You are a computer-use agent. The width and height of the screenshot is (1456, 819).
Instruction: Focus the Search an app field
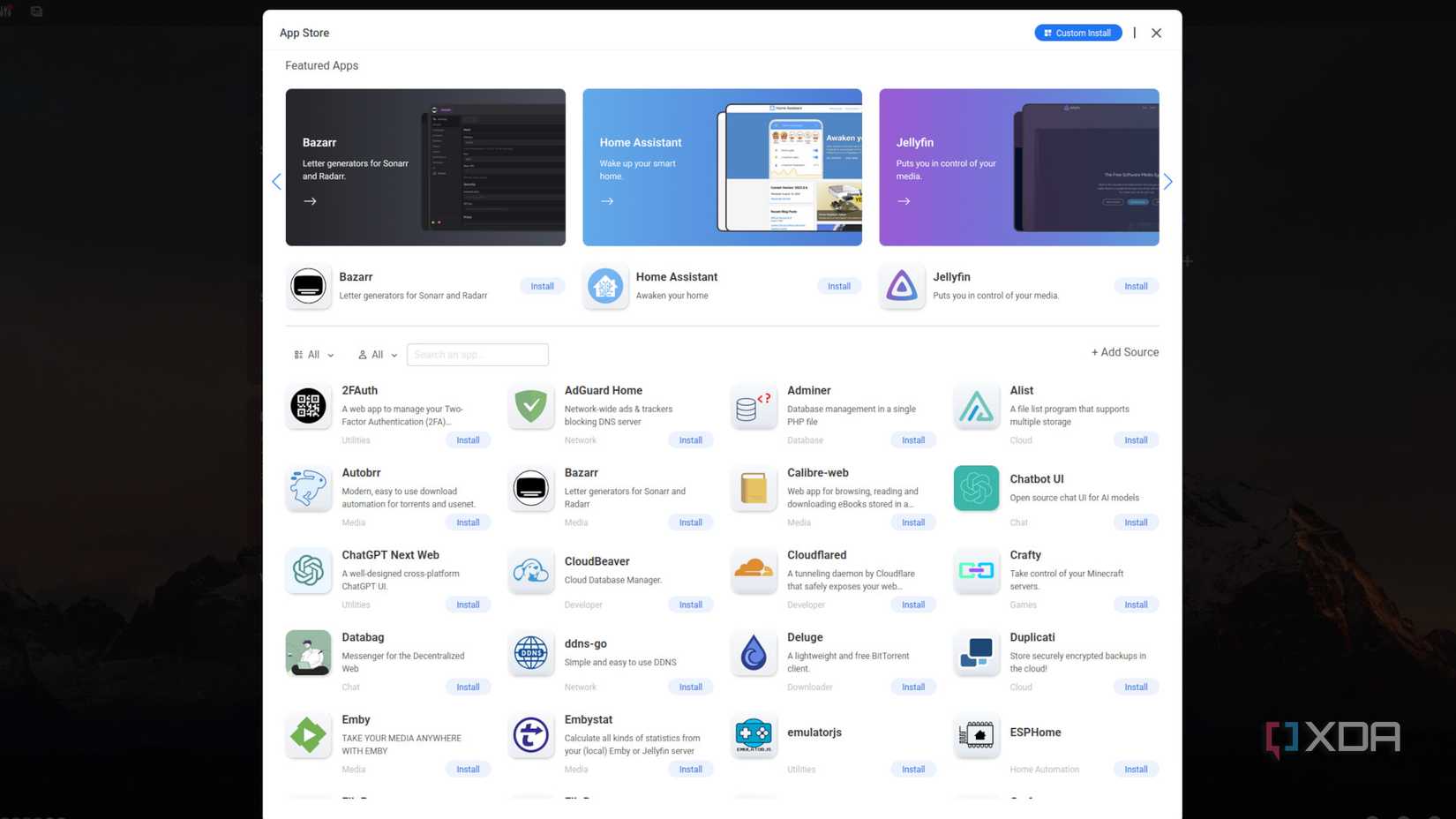pos(477,355)
